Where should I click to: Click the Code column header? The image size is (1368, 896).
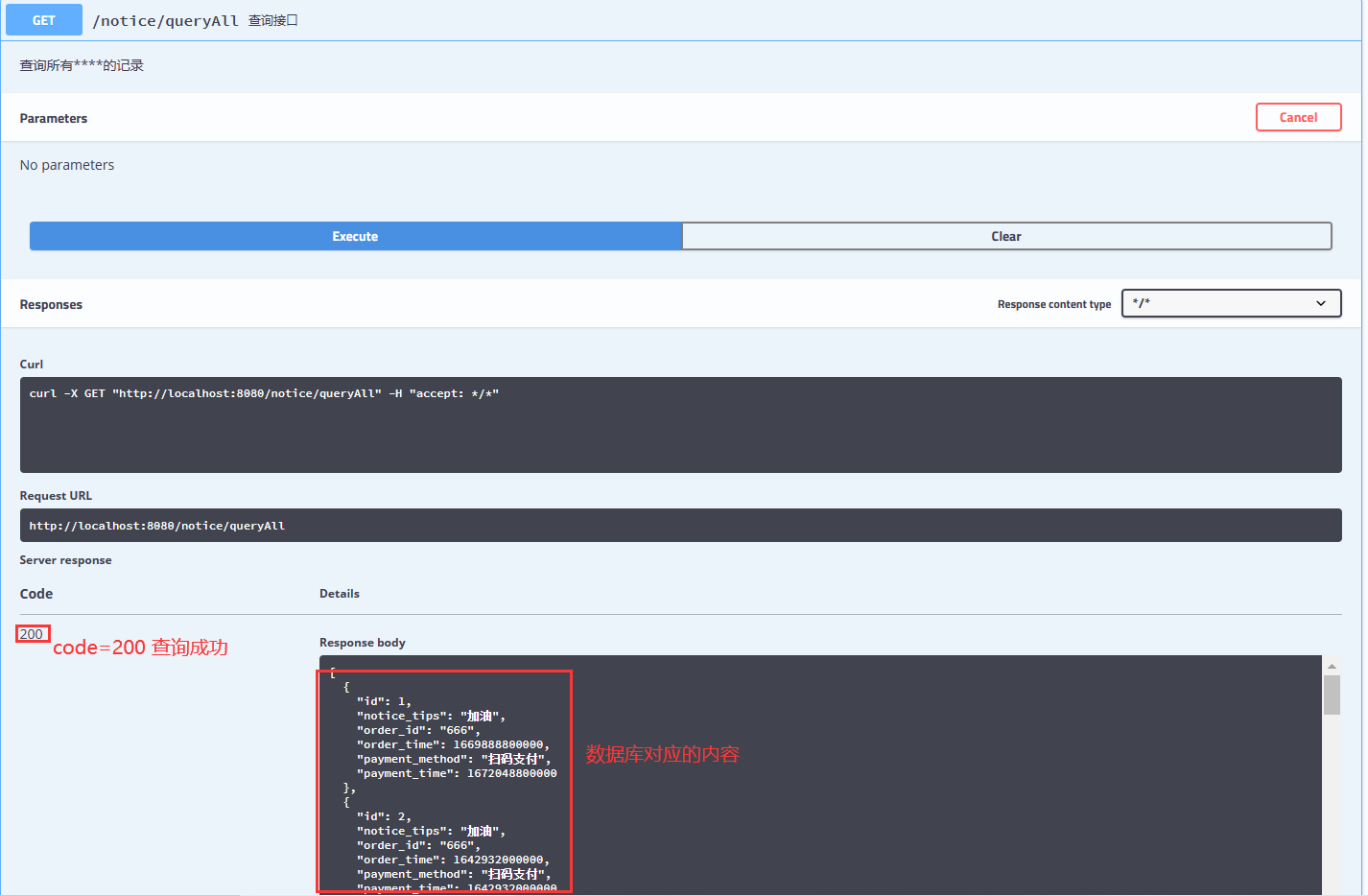coord(36,594)
